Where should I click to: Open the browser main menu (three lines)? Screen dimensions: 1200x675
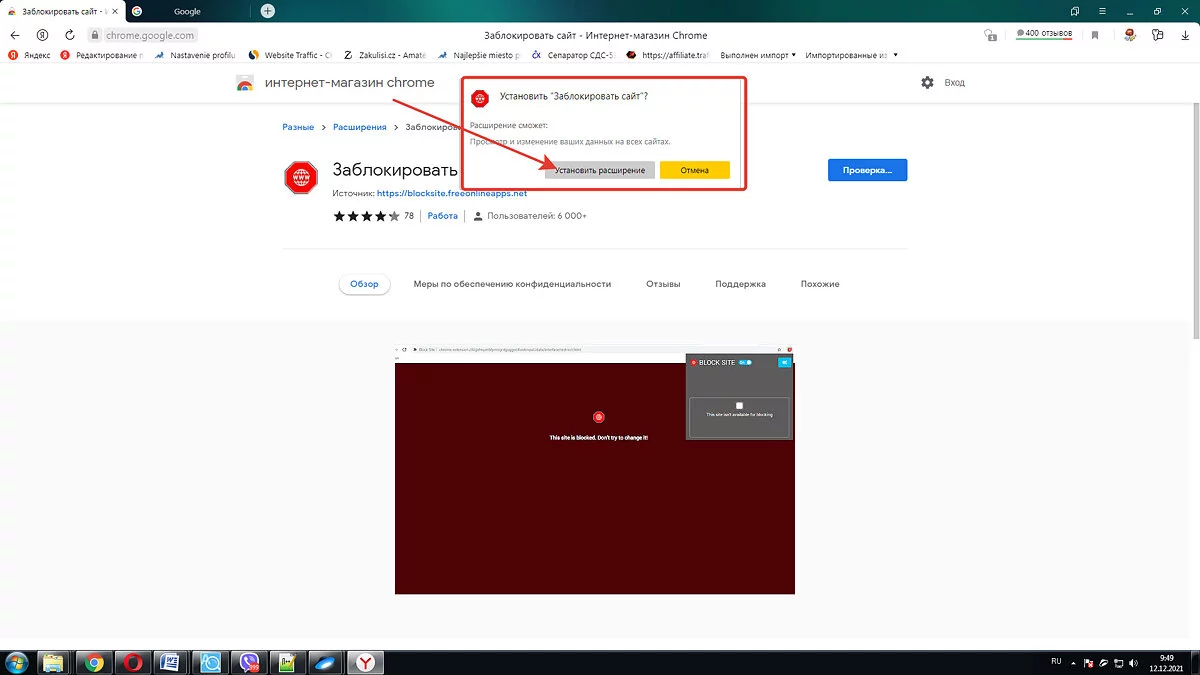pos(1101,11)
